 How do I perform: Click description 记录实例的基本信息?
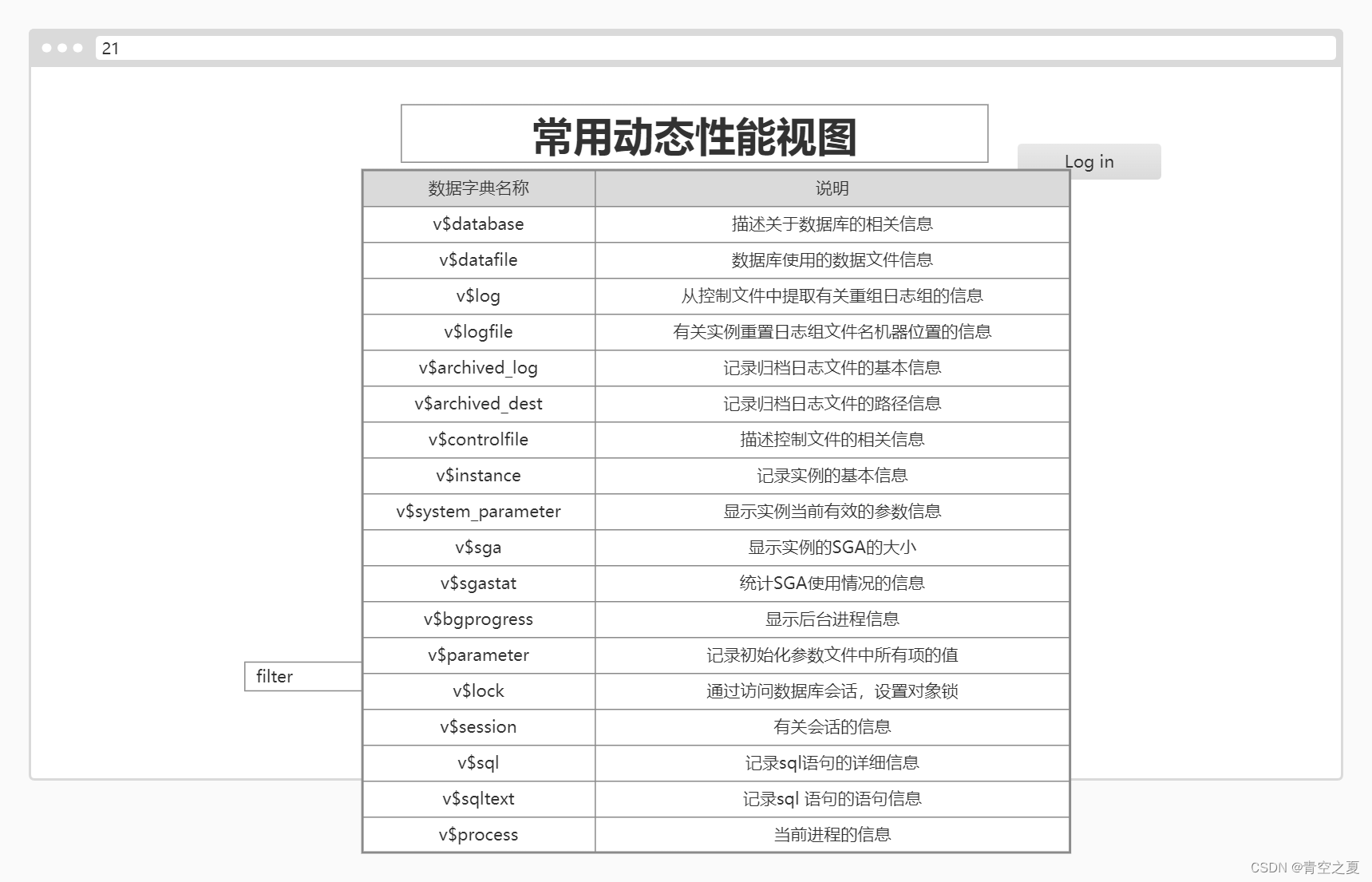coord(832,476)
